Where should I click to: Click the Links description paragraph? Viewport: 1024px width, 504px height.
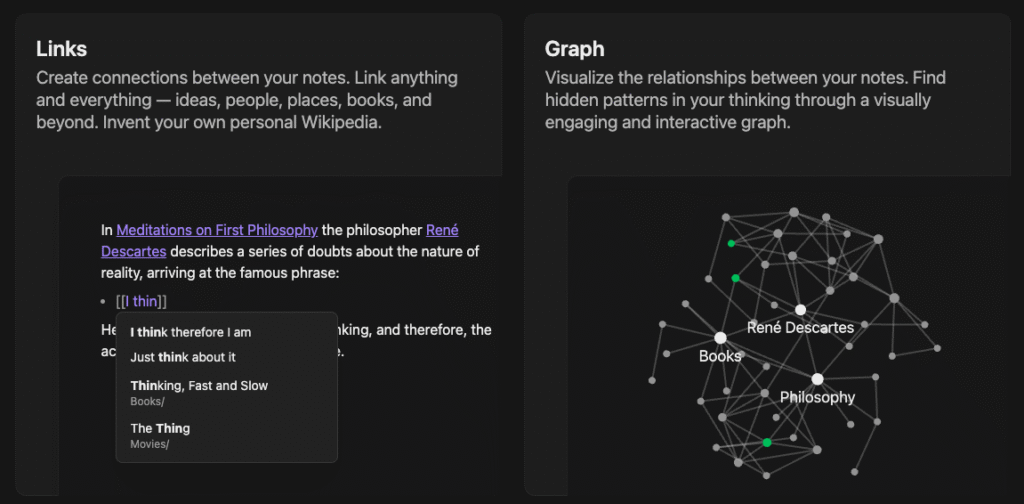[247, 101]
